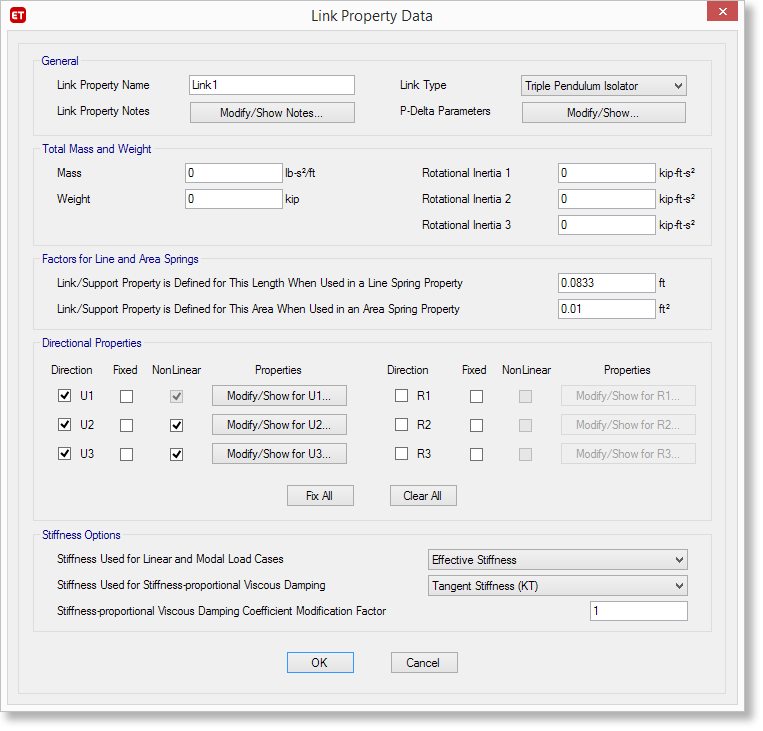The image size is (763, 731).
Task: Toggle the U2 direction checkbox
Action: (x=64, y=425)
